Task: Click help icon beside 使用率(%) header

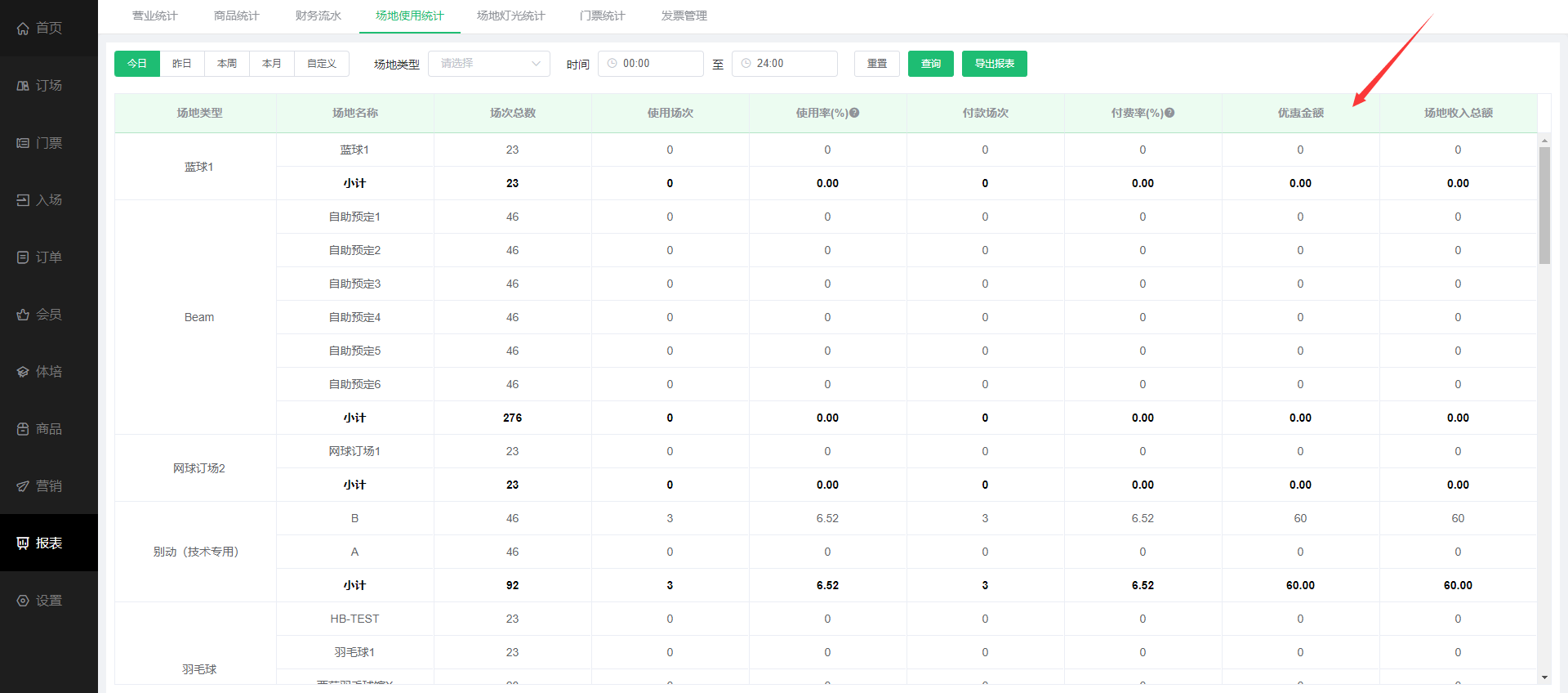Action: click(x=854, y=113)
